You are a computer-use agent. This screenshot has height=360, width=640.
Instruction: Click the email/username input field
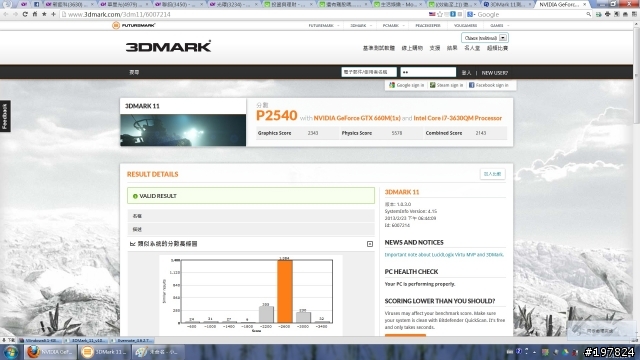pos(369,72)
